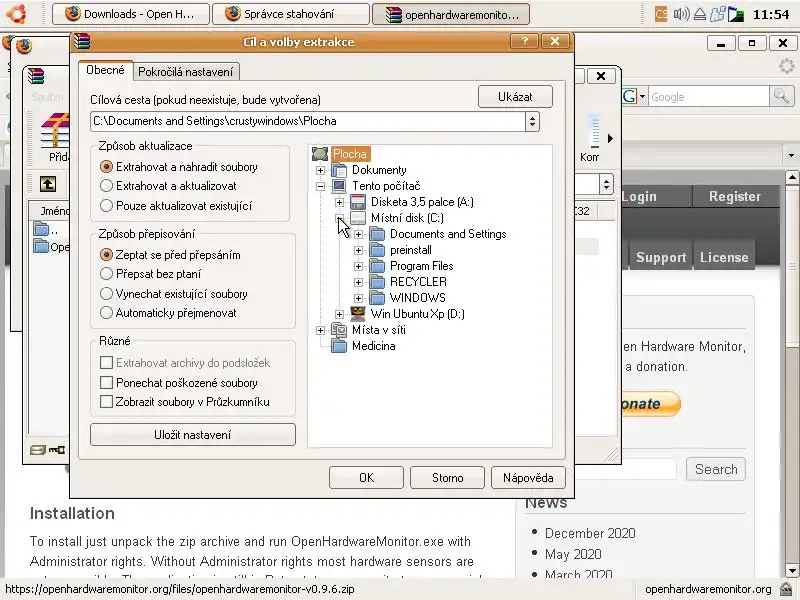
Task: Open the Support tab on website
Action: coord(661,257)
